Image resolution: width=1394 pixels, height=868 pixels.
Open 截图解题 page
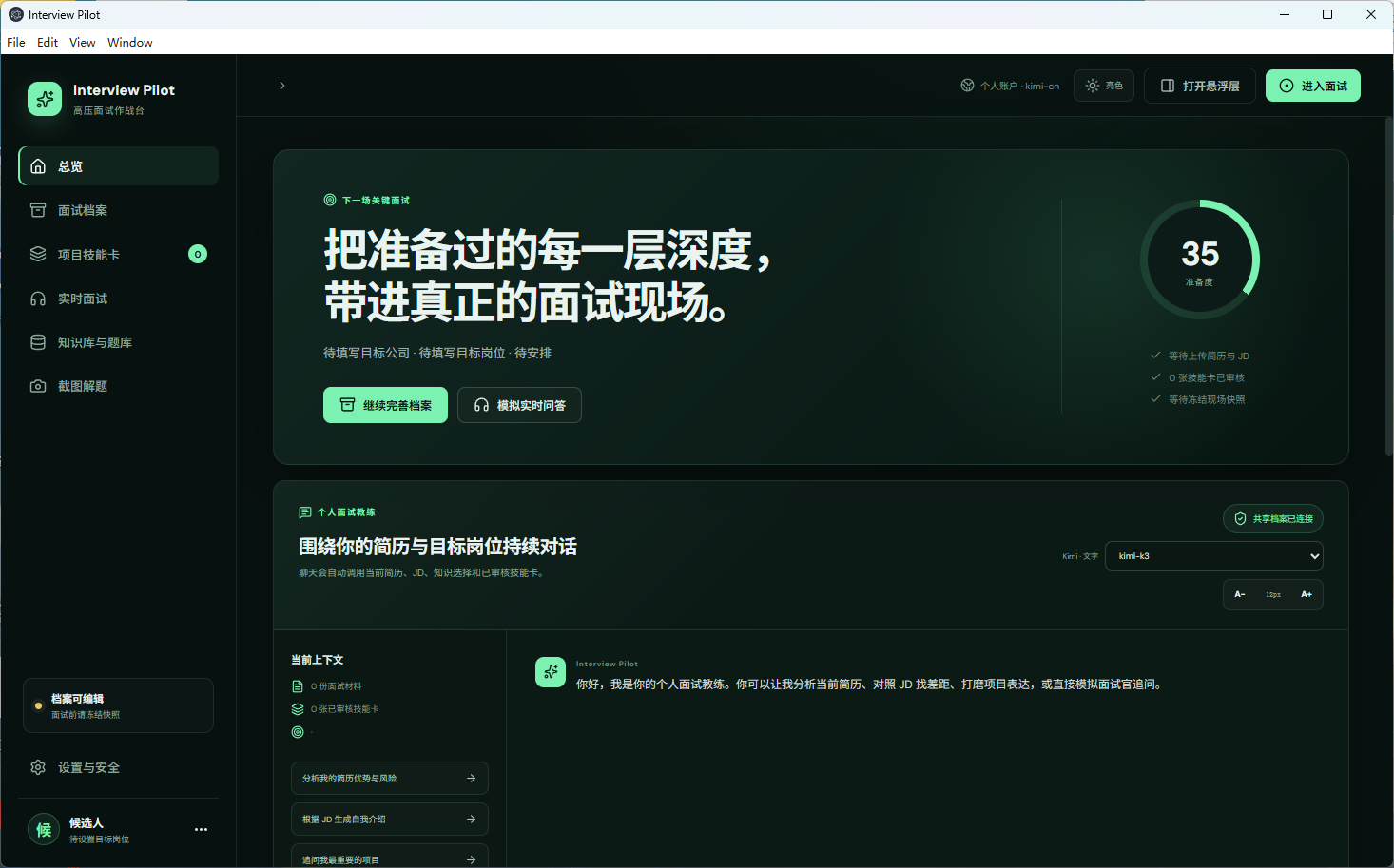[119, 386]
